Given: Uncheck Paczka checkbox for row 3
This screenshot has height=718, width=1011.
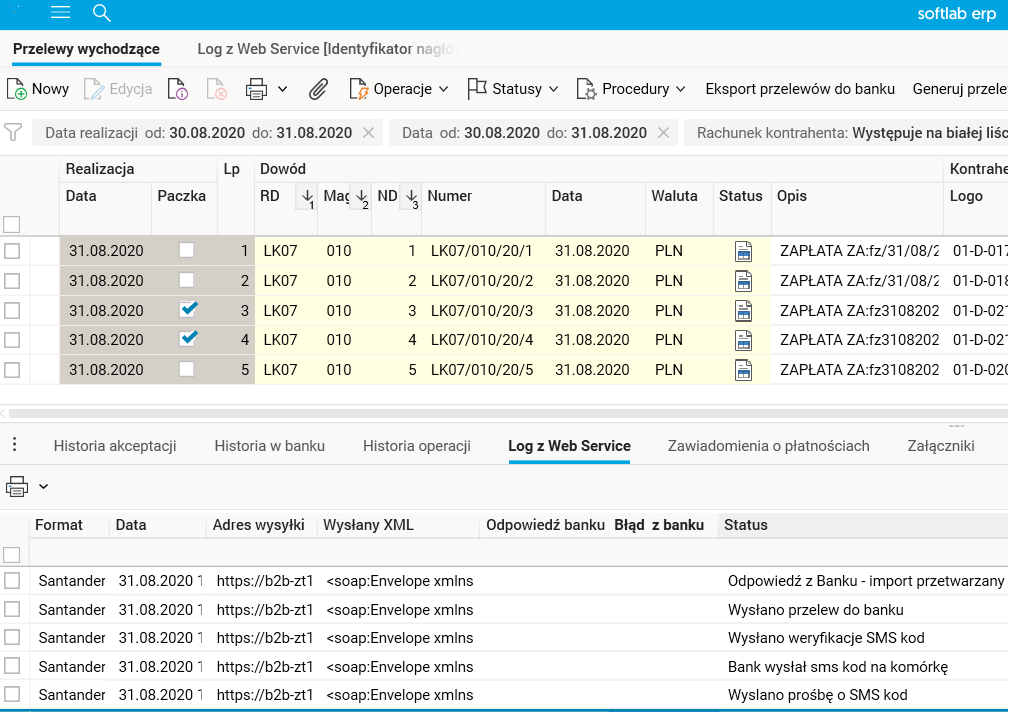Looking at the screenshot, I should point(187,310).
